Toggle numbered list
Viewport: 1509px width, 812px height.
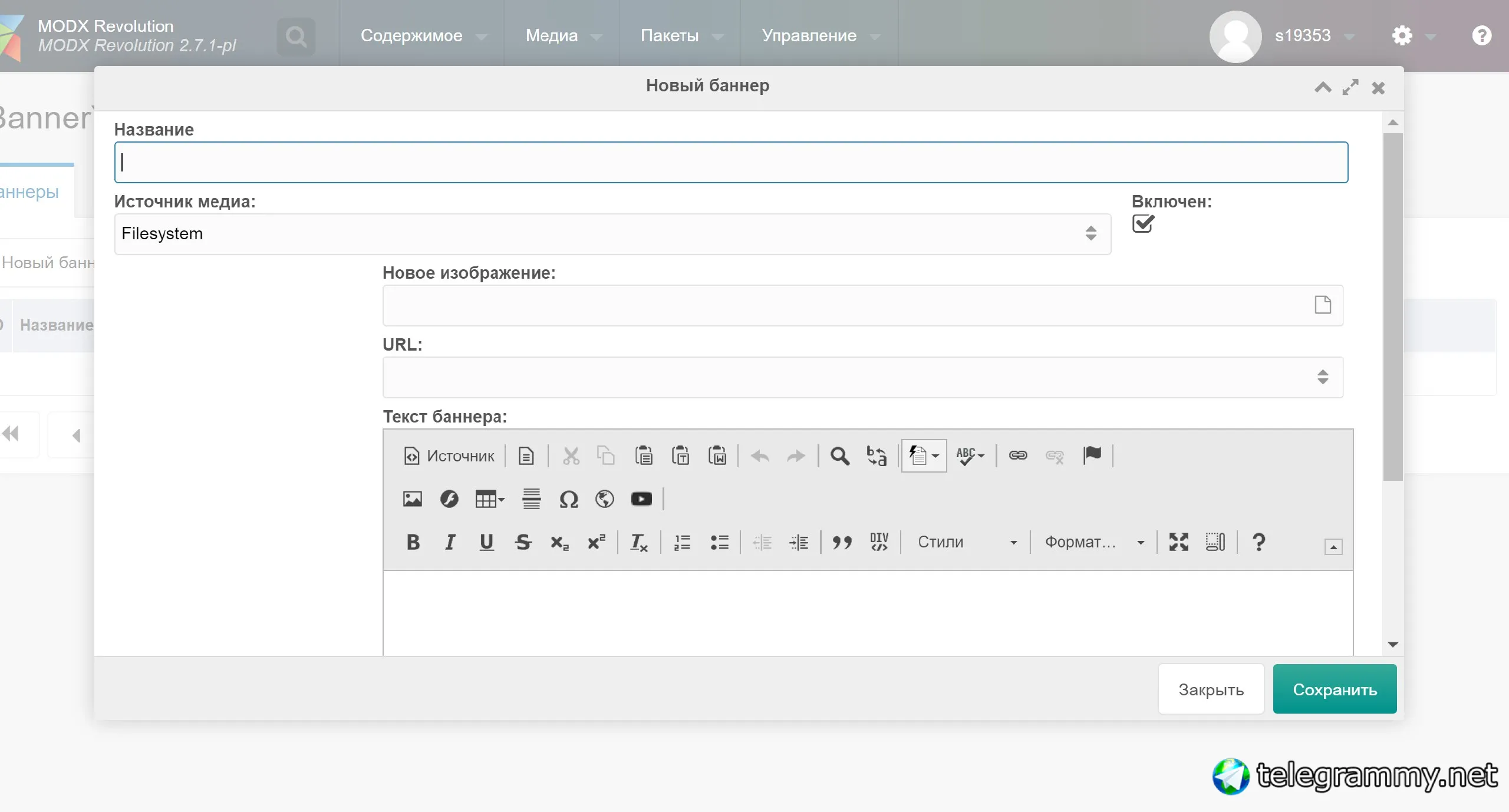(x=682, y=542)
